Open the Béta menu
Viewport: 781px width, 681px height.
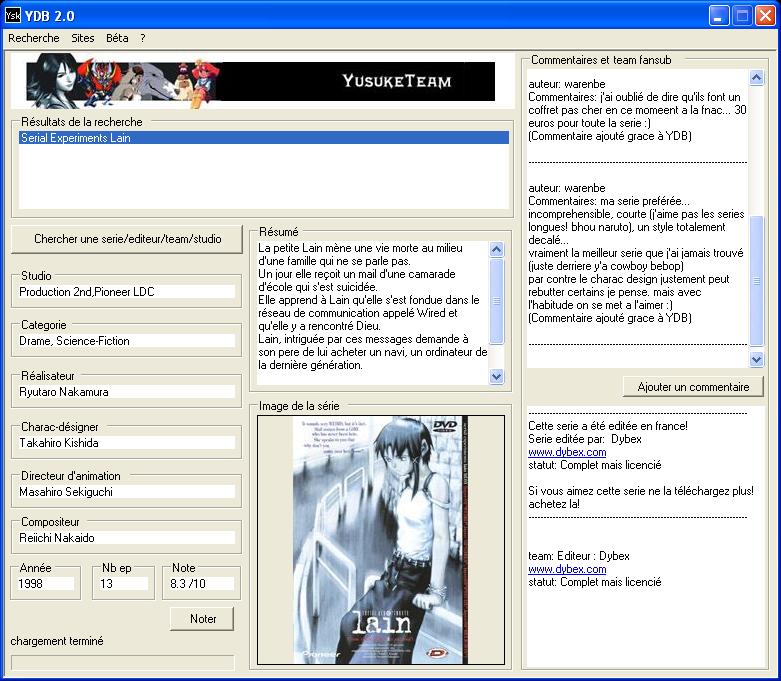click(x=117, y=38)
